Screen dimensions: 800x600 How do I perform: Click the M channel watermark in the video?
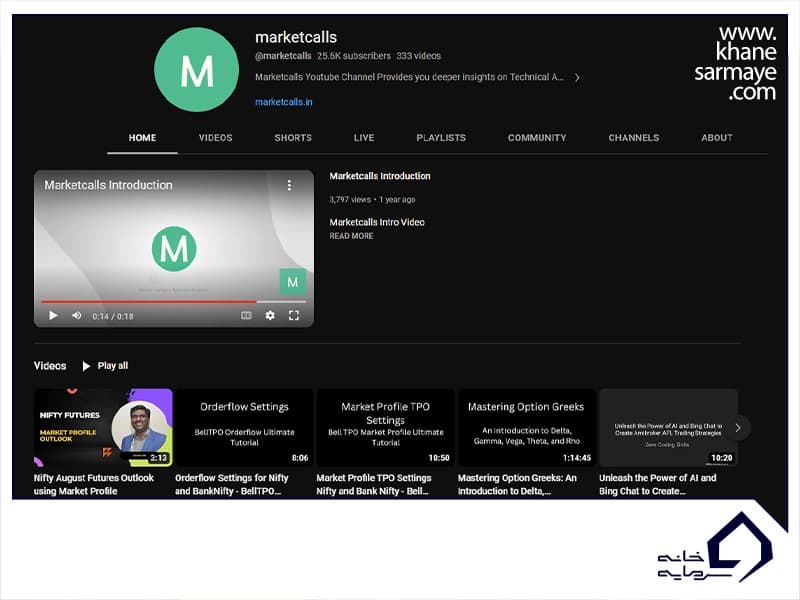click(x=293, y=282)
